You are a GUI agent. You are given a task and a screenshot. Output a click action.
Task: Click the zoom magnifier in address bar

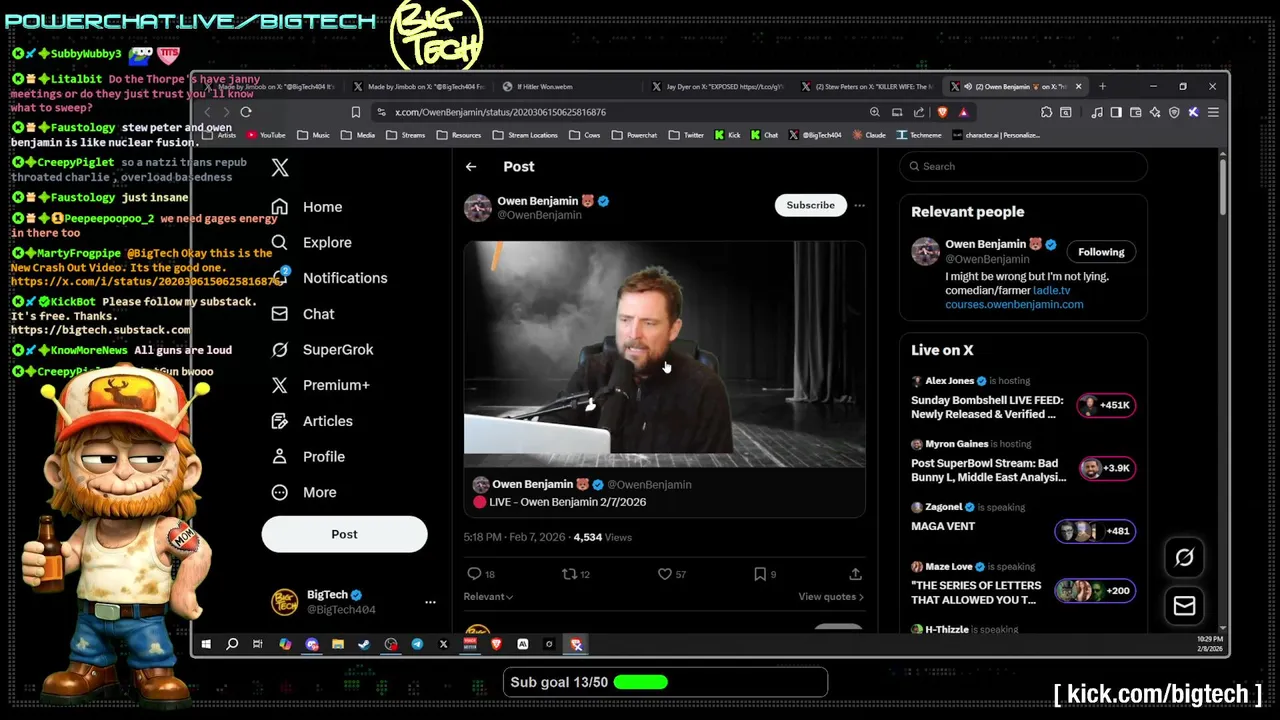point(875,112)
